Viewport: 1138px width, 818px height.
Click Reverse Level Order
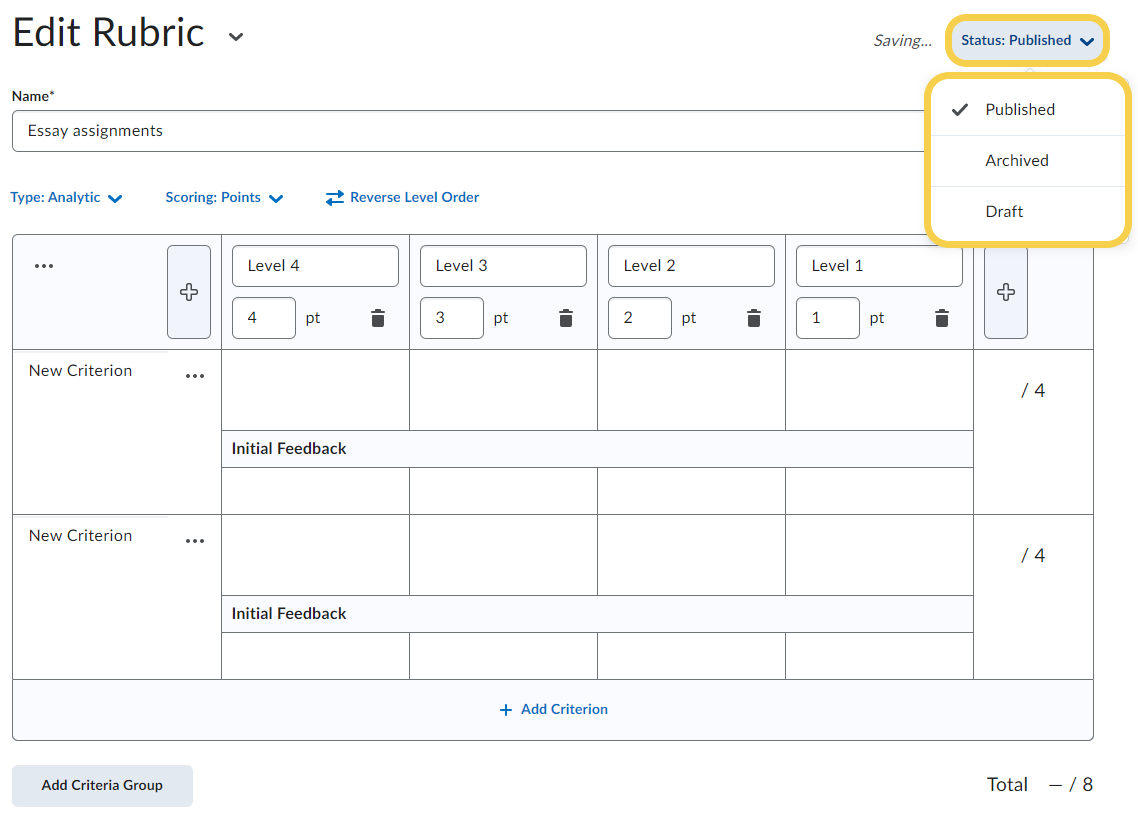pyautogui.click(x=402, y=198)
